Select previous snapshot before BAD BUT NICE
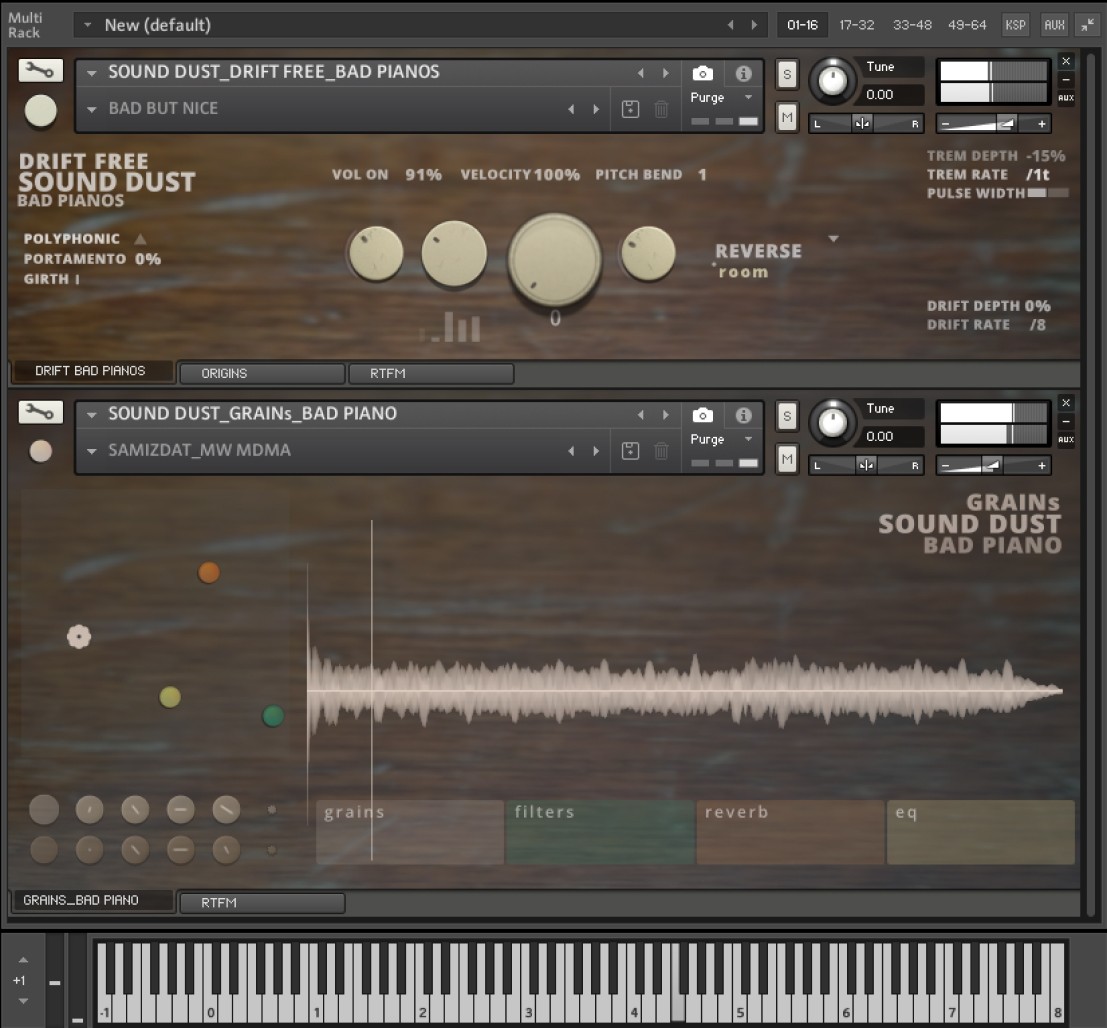1107x1028 pixels. coord(571,109)
